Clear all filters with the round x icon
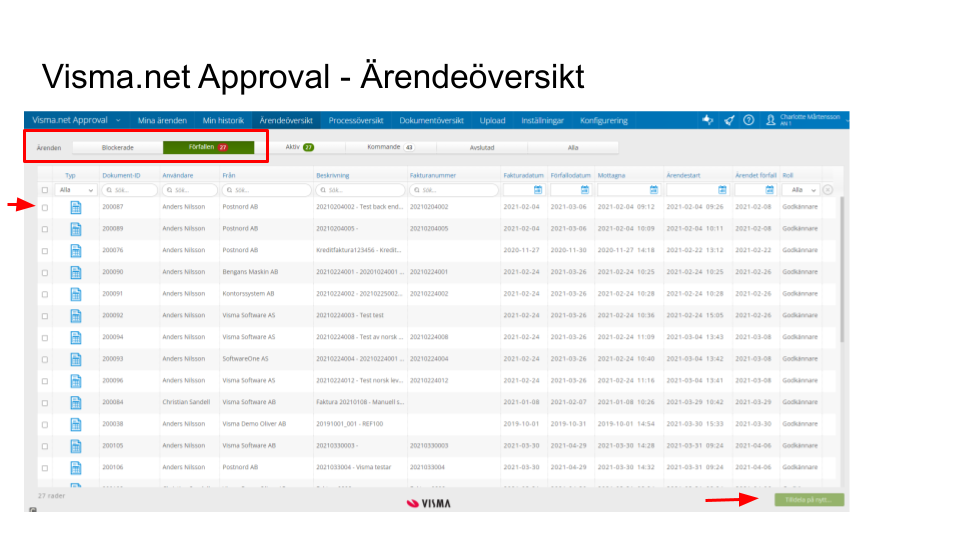Image resolution: width=960 pixels, height=540 pixels. tap(828, 190)
